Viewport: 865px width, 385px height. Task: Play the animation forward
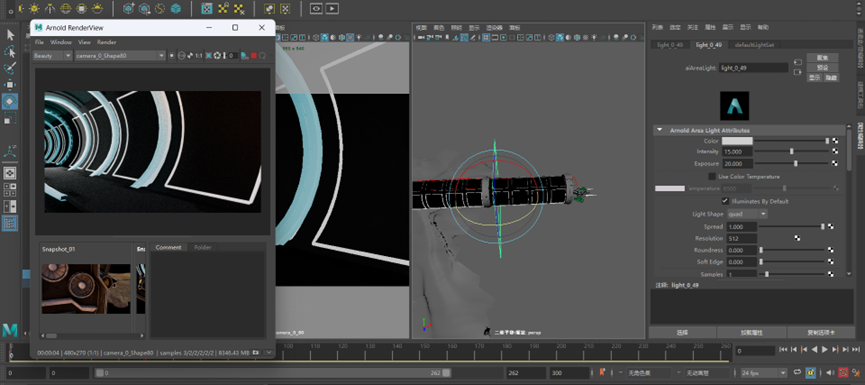825,350
